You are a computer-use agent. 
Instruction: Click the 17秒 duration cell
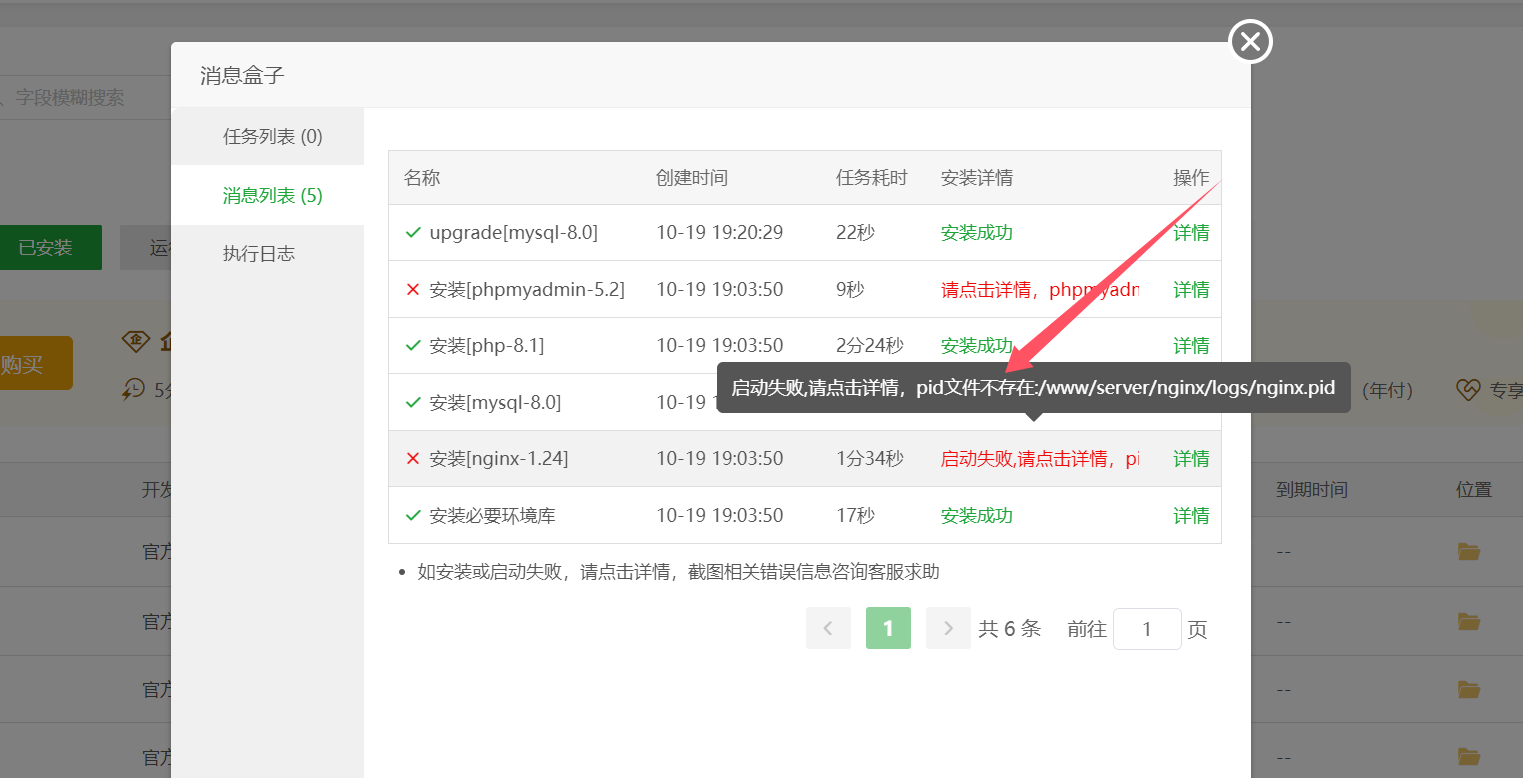coord(856,516)
